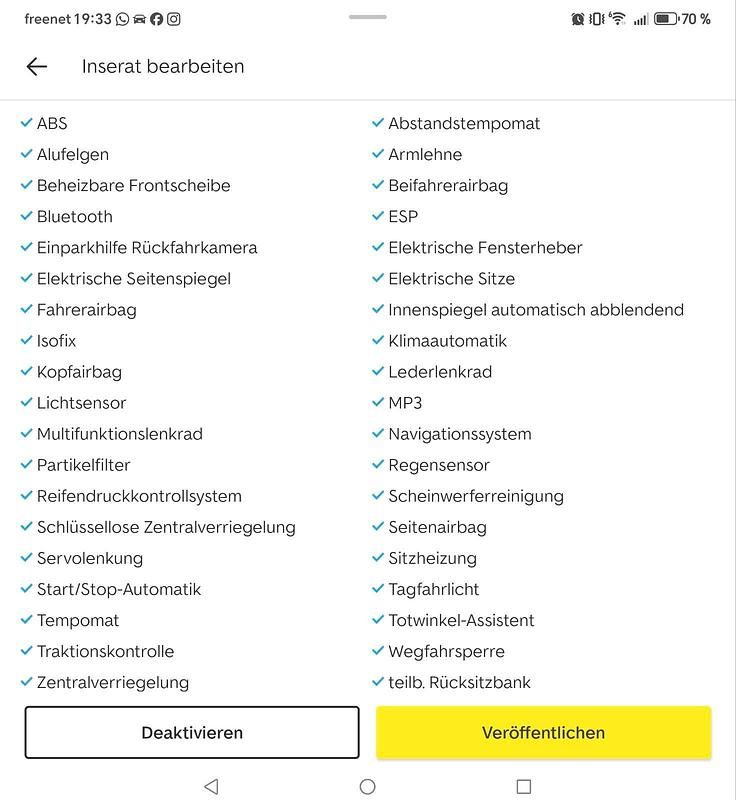Image resolution: width=736 pixels, height=800 pixels.
Task: Select the Bluetooth feature entry
Action: pos(74,216)
